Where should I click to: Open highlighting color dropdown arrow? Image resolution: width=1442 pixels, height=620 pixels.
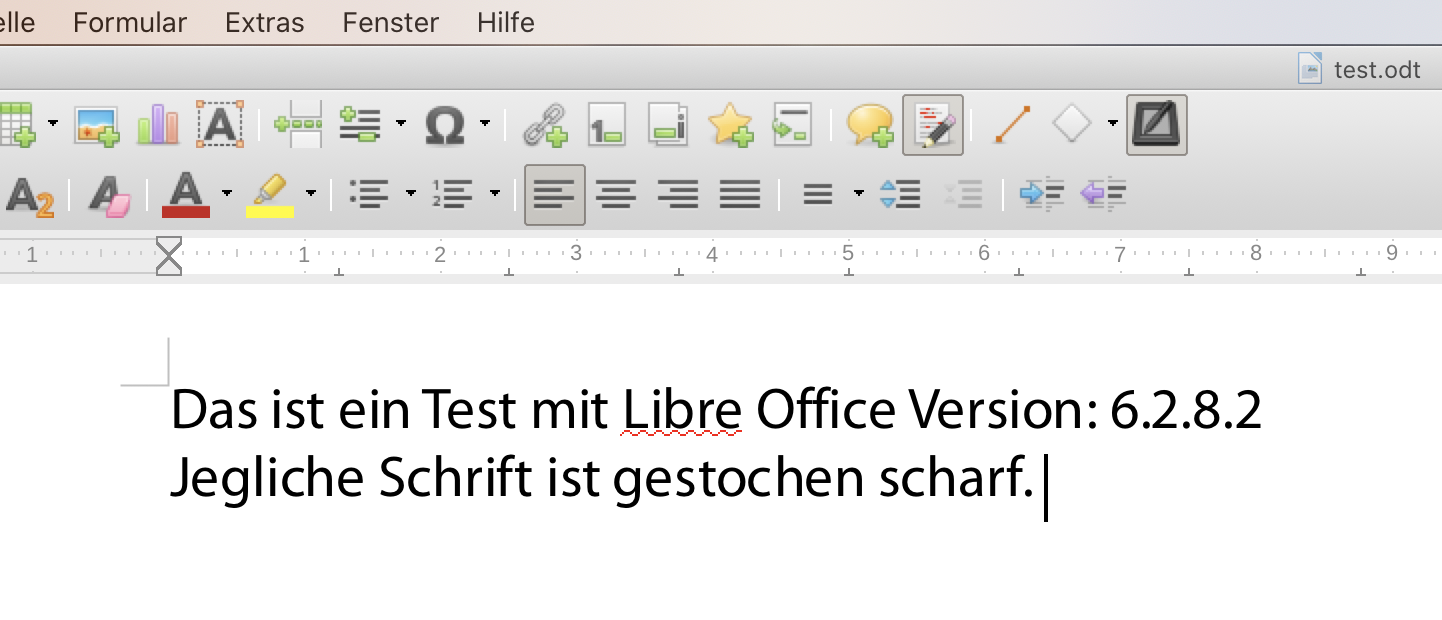311,193
